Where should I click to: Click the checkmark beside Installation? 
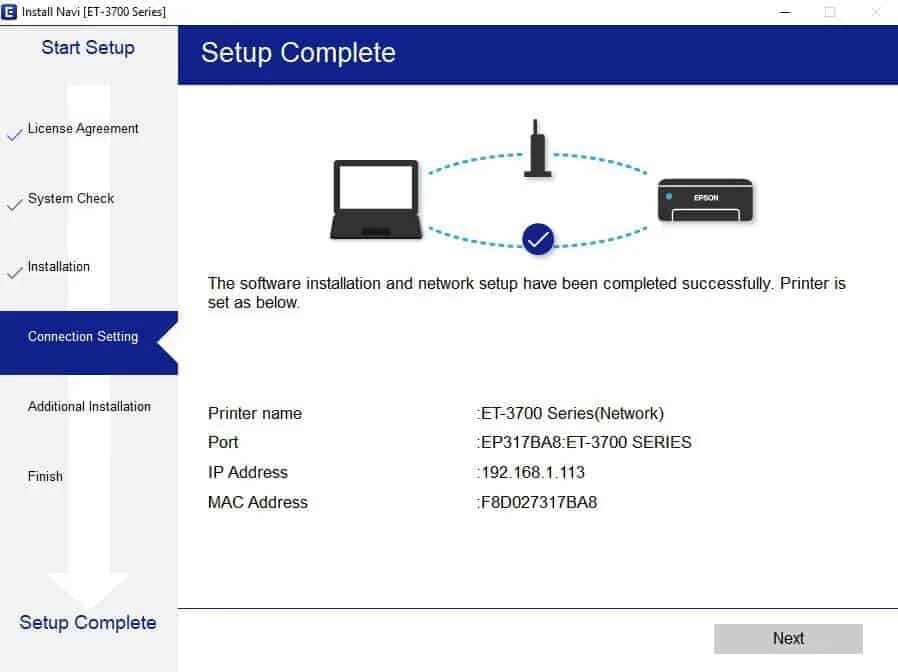[14, 273]
